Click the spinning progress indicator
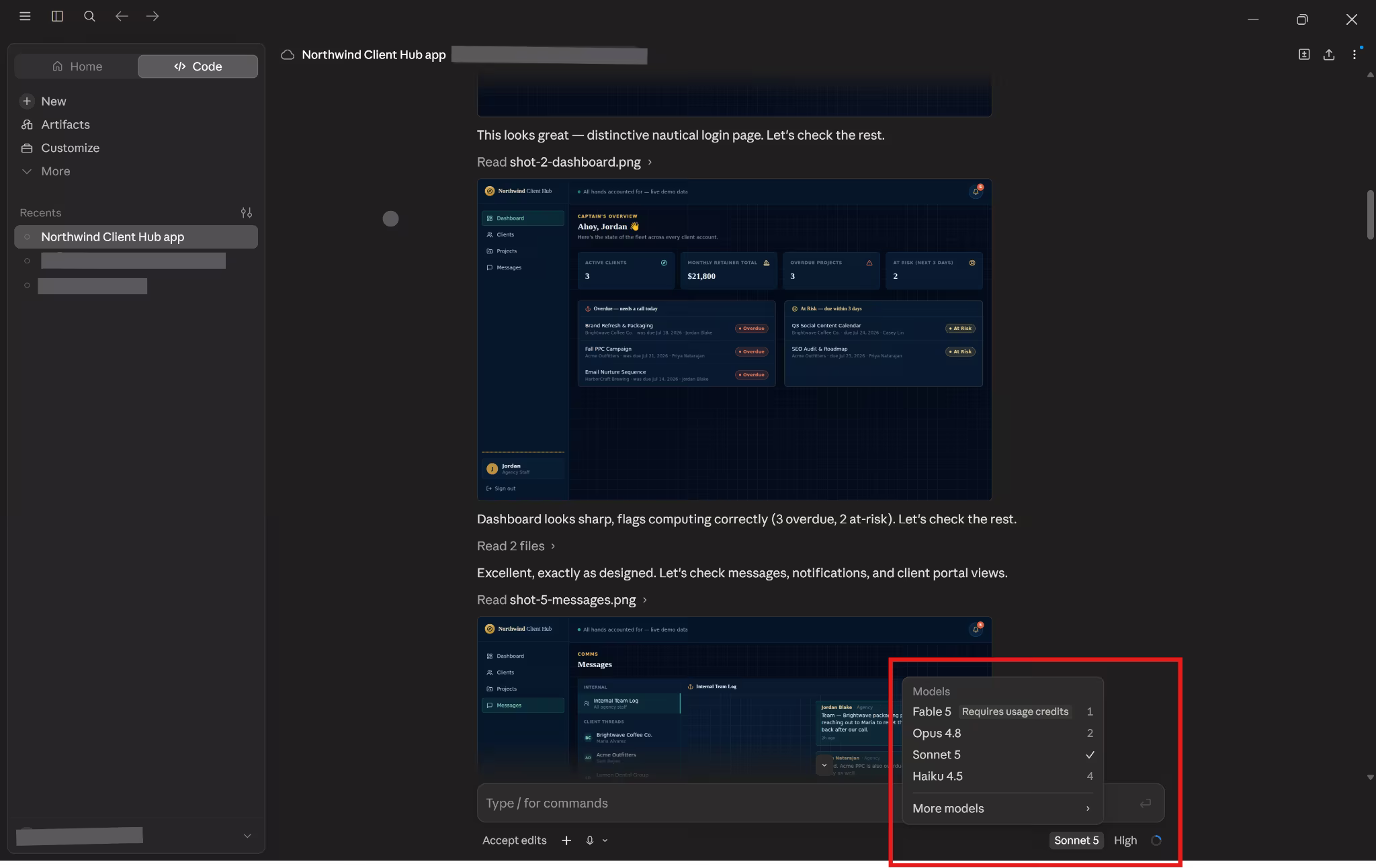Image resolution: width=1376 pixels, height=868 pixels. (x=1156, y=840)
